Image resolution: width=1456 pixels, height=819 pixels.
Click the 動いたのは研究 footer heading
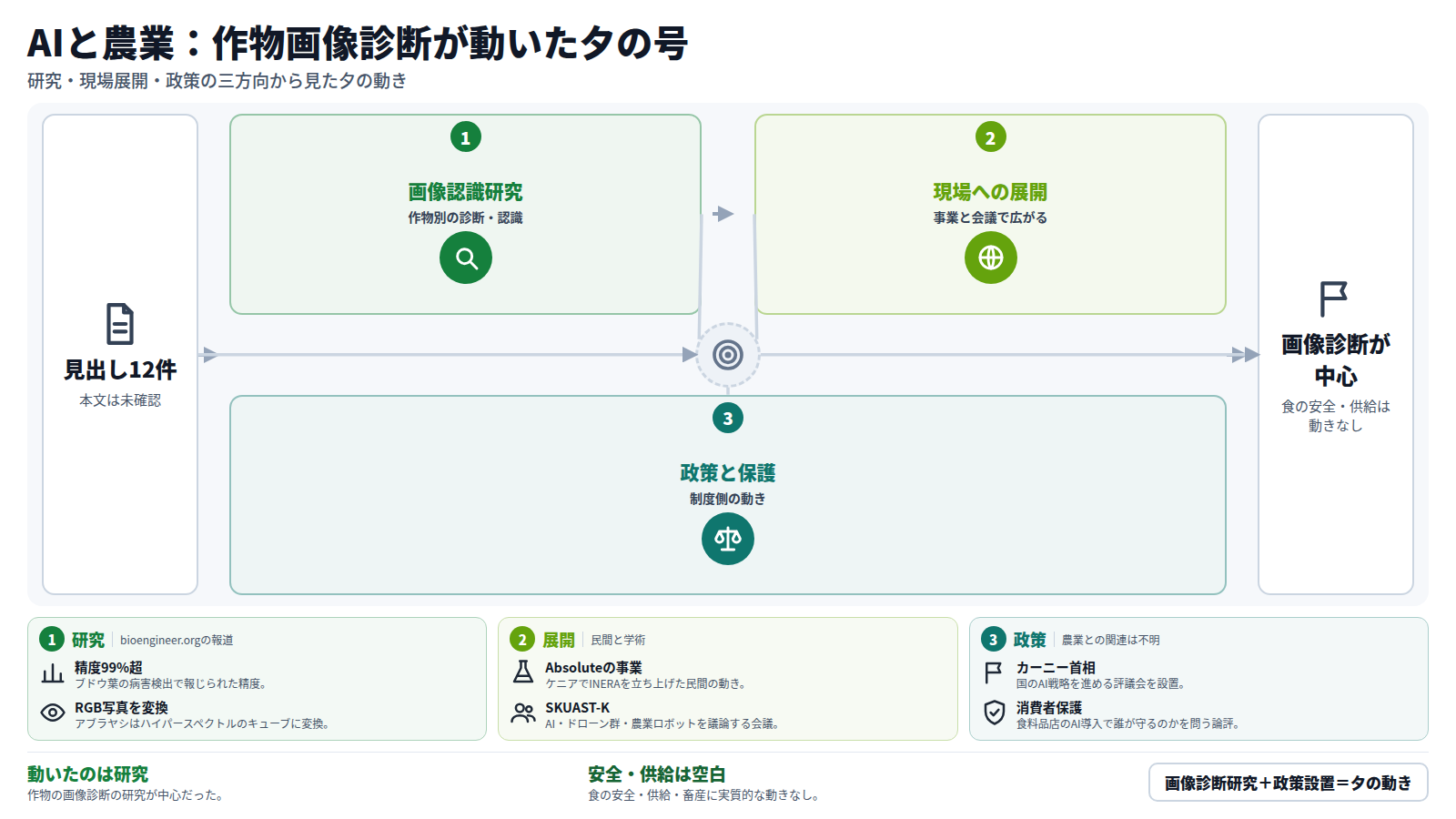87,774
